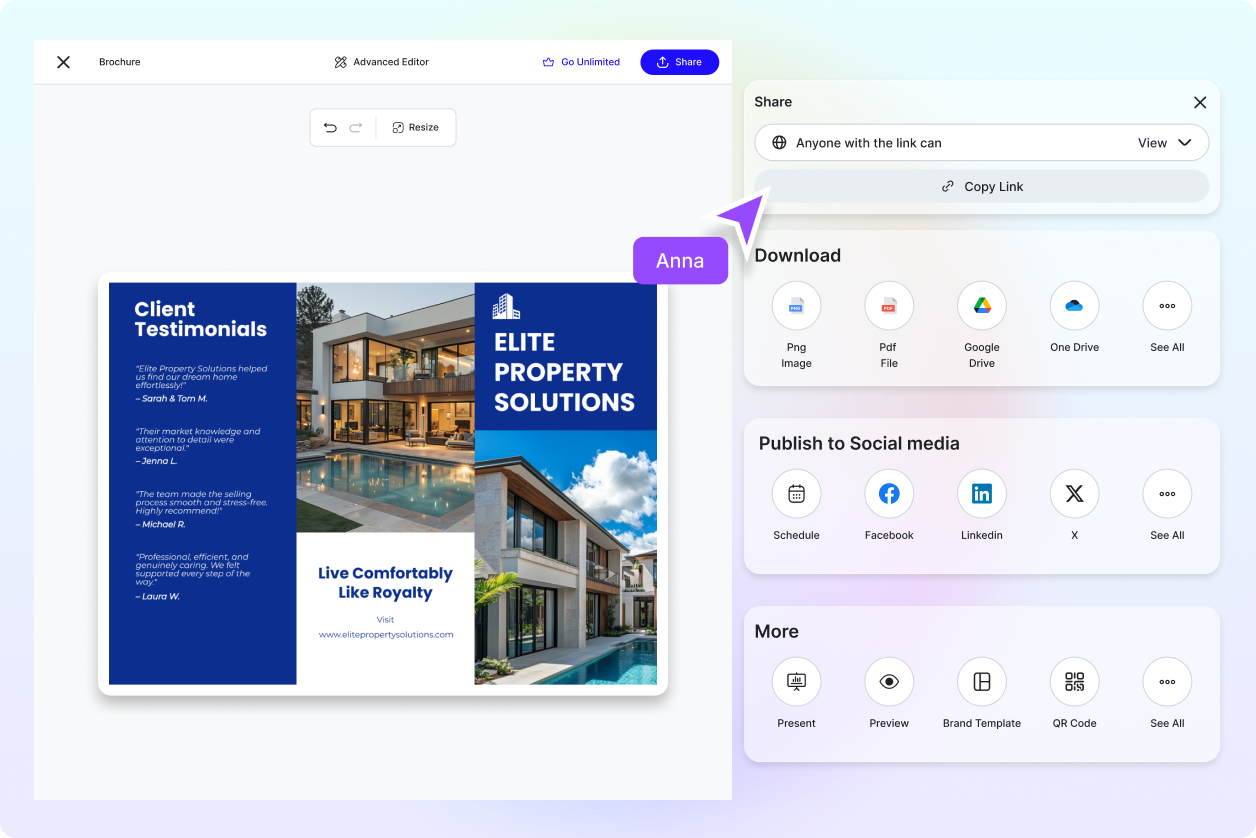Publish to Facebook

click(x=889, y=494)
